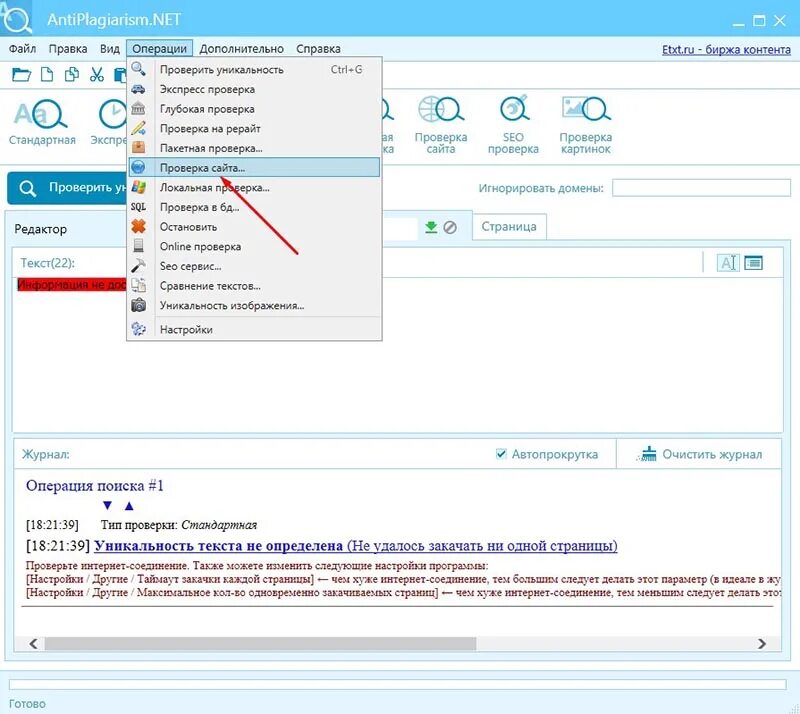Image resolution: width=800 pixels, height=714 pixels.
Task: Click the Очистить журнал button
Action: (700, 454)
